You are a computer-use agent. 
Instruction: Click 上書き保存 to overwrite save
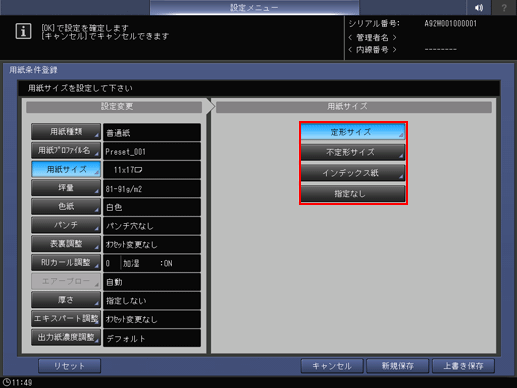pos(463,366)
